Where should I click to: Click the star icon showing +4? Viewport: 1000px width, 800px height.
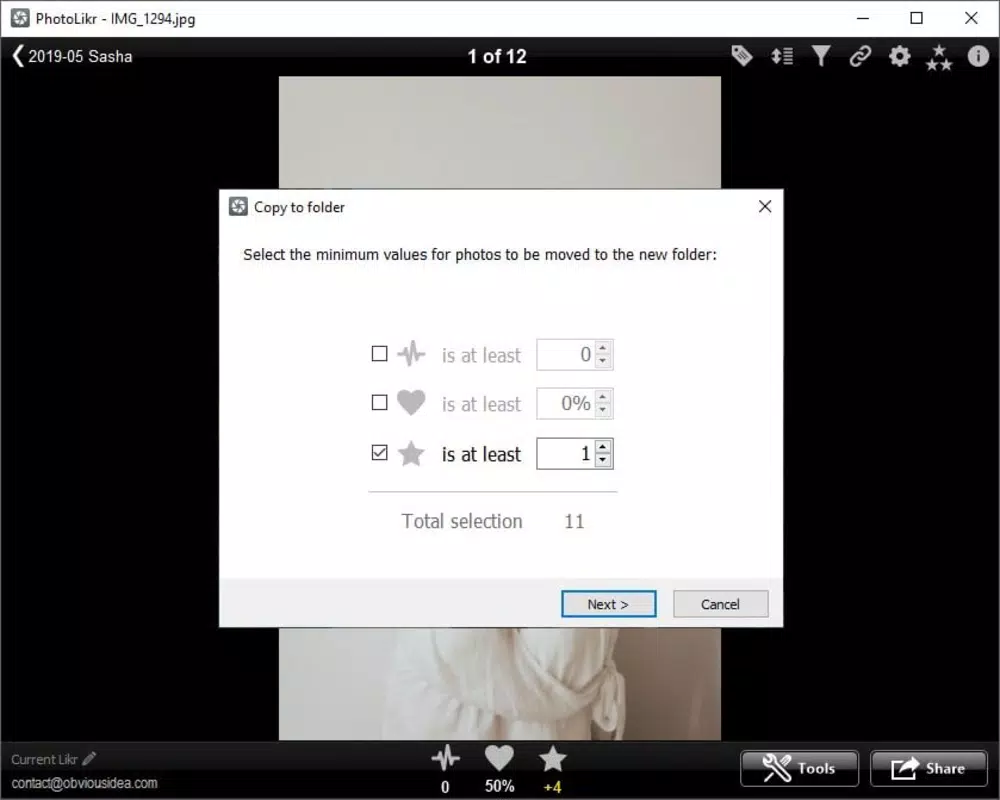click(552, 759)
